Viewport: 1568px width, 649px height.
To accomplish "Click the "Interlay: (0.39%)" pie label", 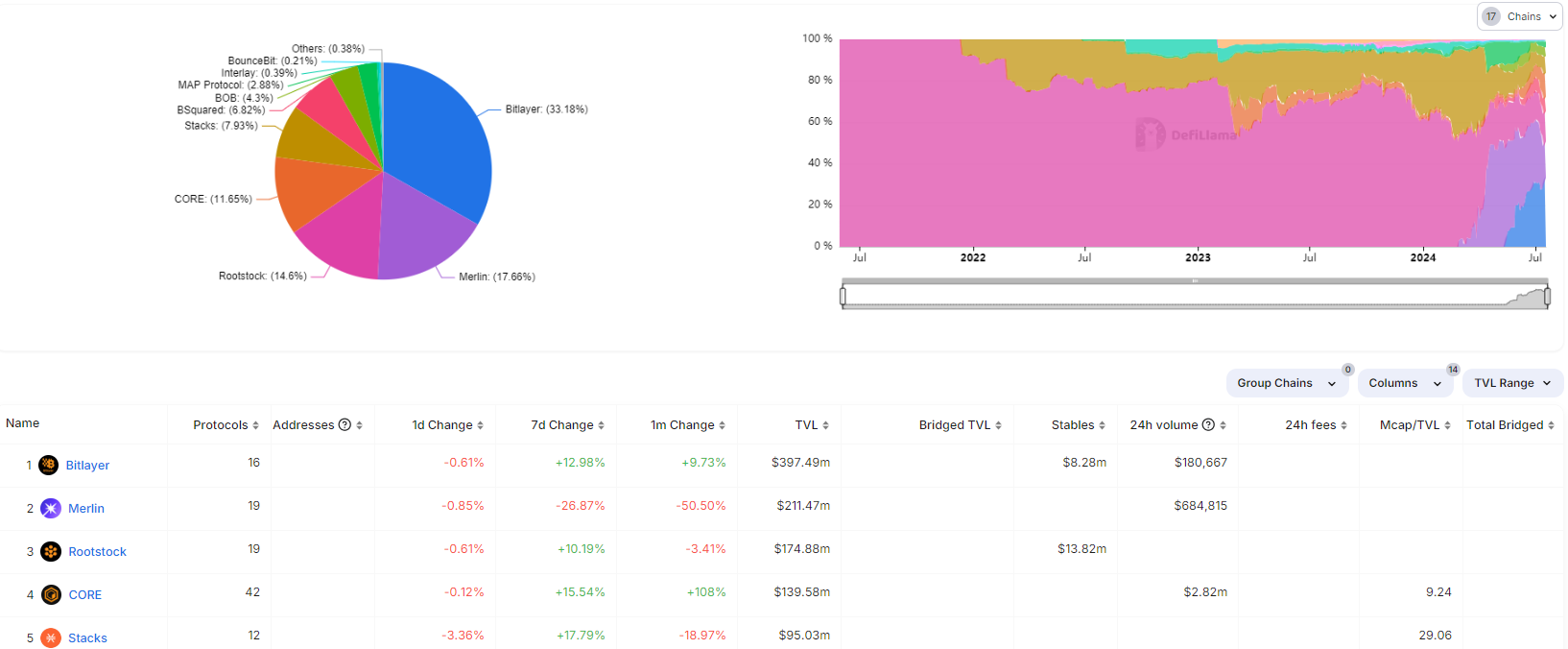I will [x=259, y=73].
